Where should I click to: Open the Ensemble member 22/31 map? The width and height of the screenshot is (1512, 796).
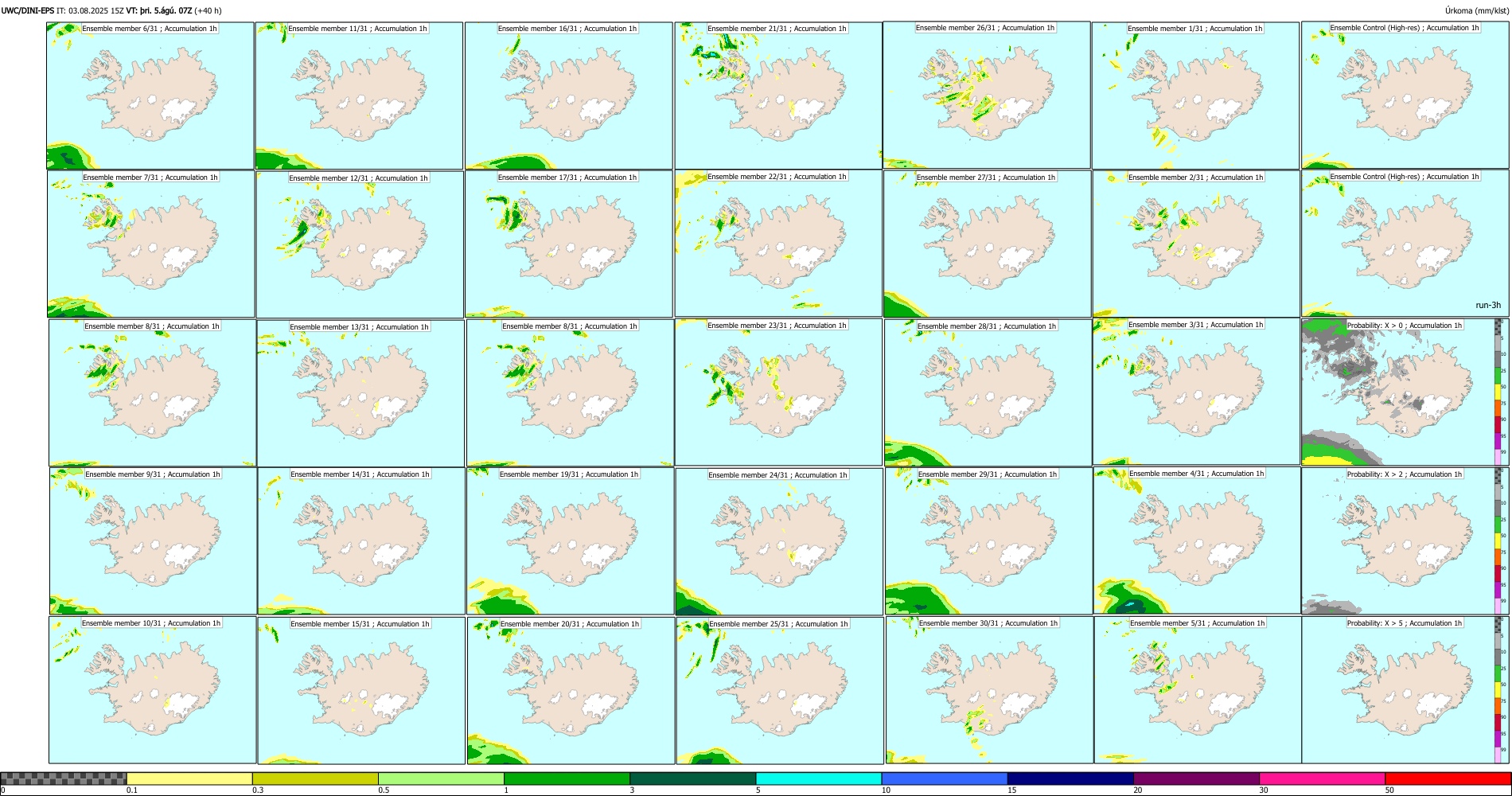[778, 244]
